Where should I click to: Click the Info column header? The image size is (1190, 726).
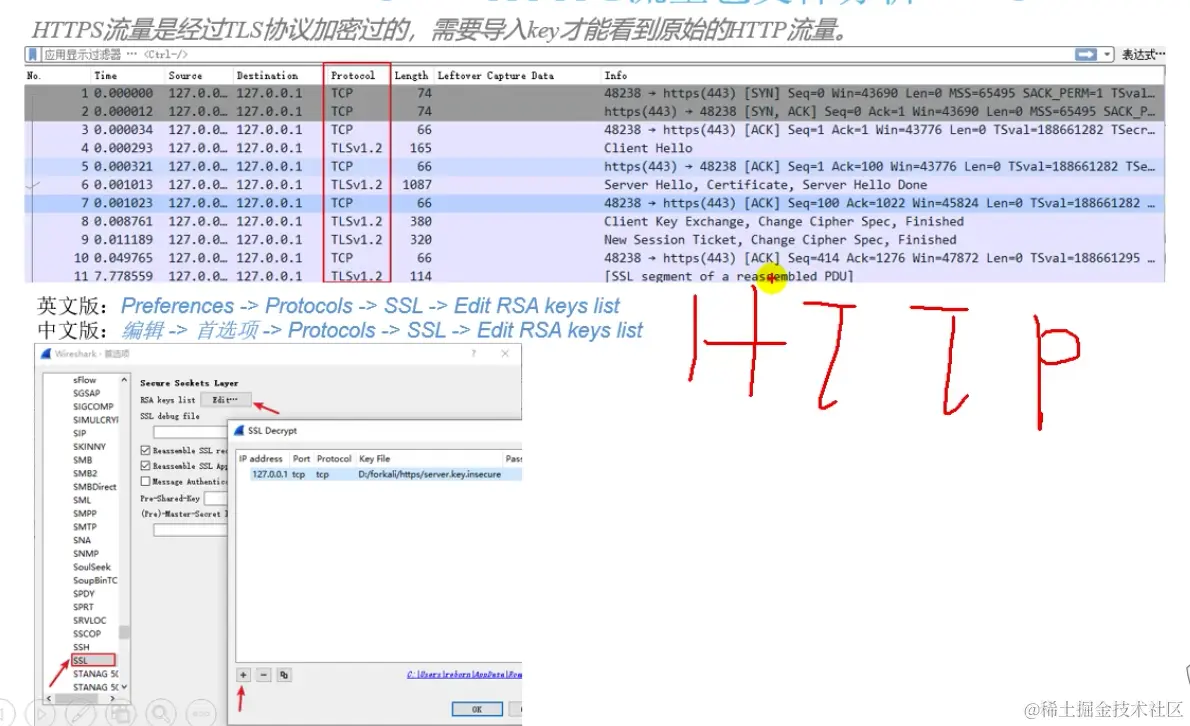615,76
